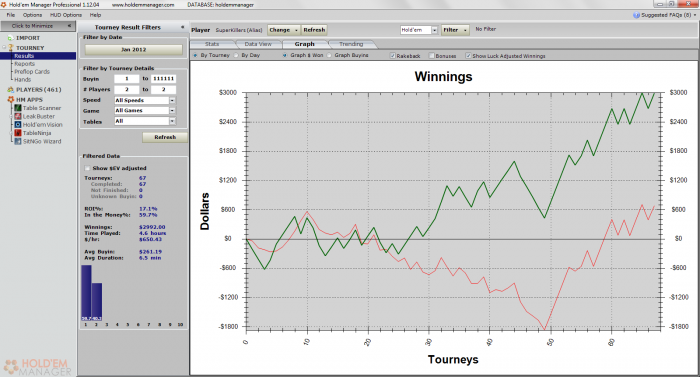Image resolution: width=700 pixels, height=377 pixels.
Task: Open the Help menu
Action: point(95,15)
